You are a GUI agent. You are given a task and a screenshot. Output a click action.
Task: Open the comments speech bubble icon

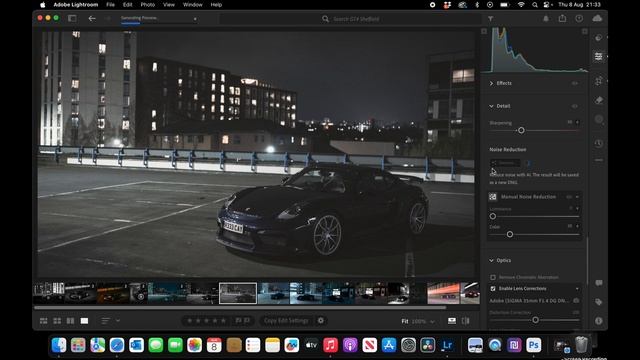click(598, 283)
